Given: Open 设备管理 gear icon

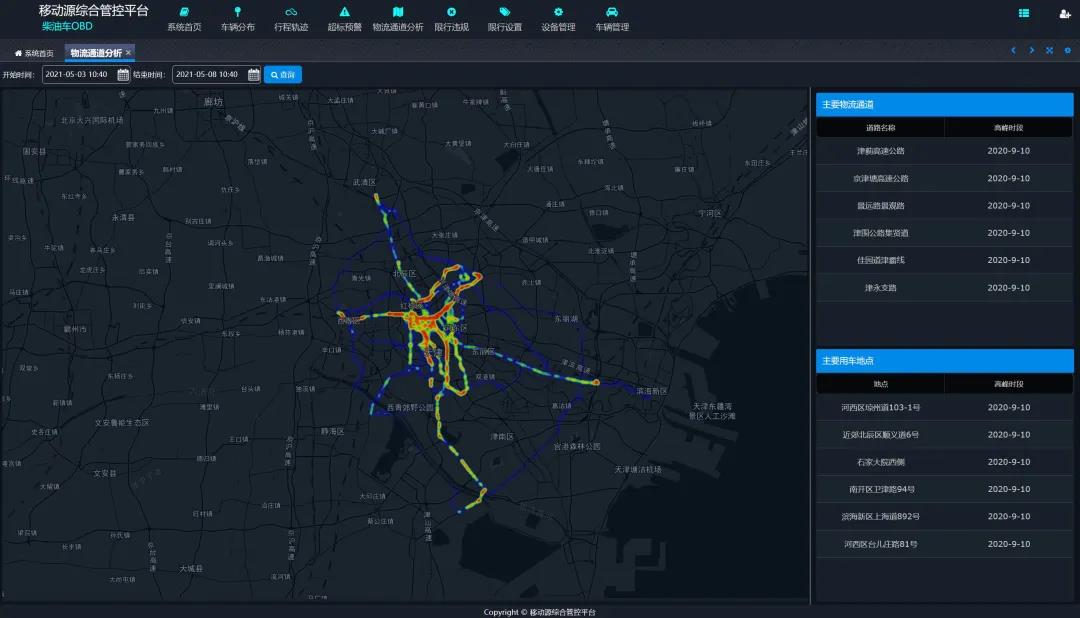Looking at the screenshot, I should tap(558, 12).
